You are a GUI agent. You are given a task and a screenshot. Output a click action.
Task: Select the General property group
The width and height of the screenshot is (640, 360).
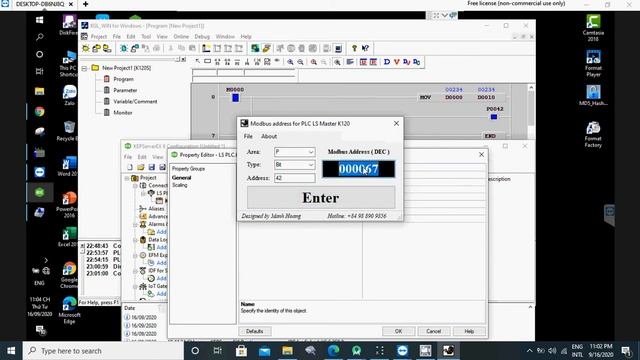point(181,178)
